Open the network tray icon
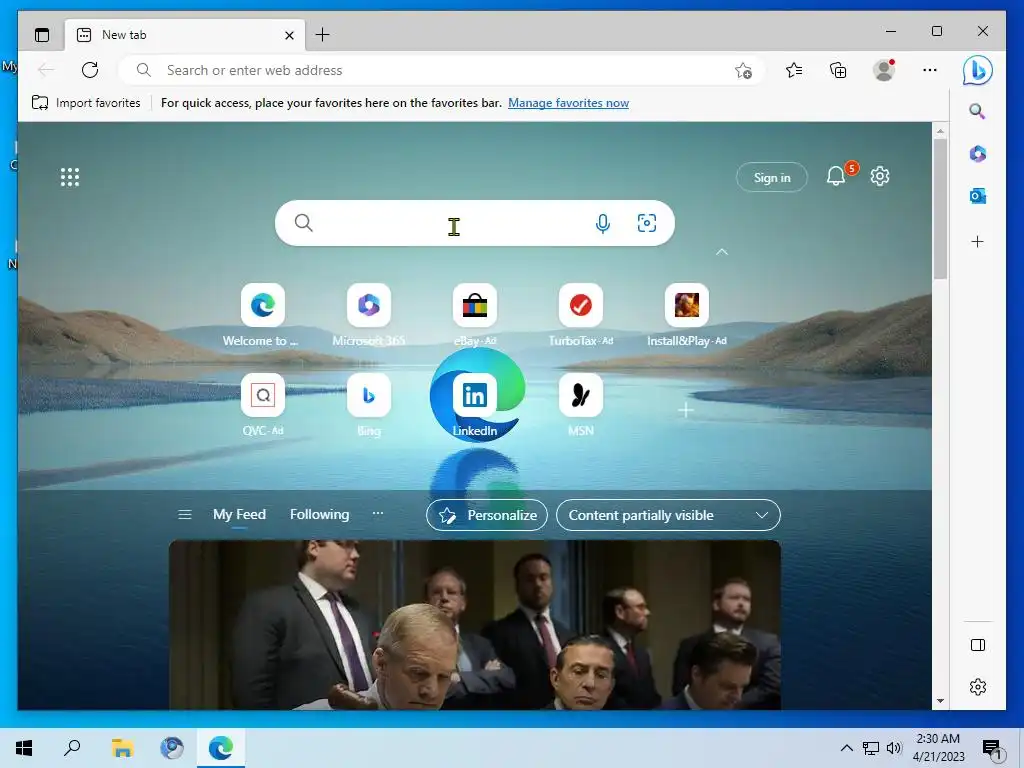Image resolution: width=1024 pixels, height=768 pixels. click(871, 748)
